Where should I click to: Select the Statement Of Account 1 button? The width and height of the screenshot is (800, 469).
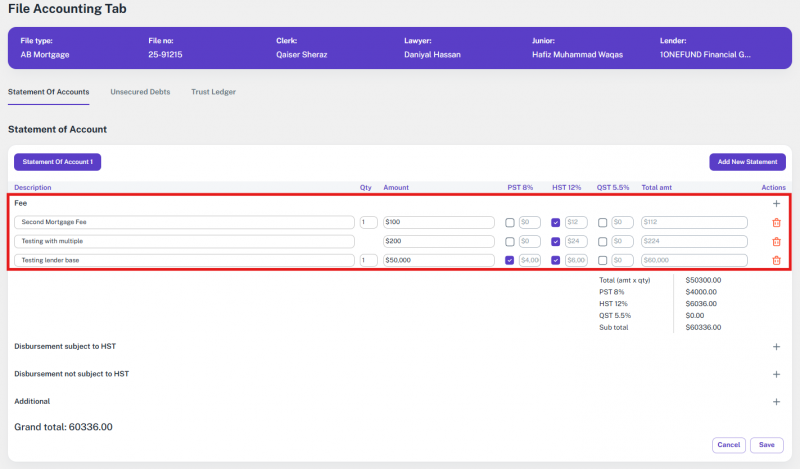(x=57, y=162)
